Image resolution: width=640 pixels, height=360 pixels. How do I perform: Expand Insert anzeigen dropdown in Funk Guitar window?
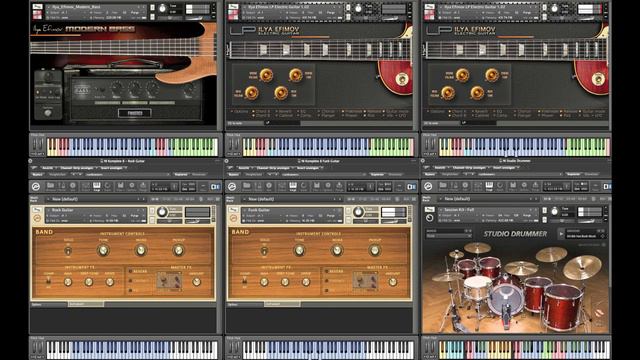(x=310, y=168)
